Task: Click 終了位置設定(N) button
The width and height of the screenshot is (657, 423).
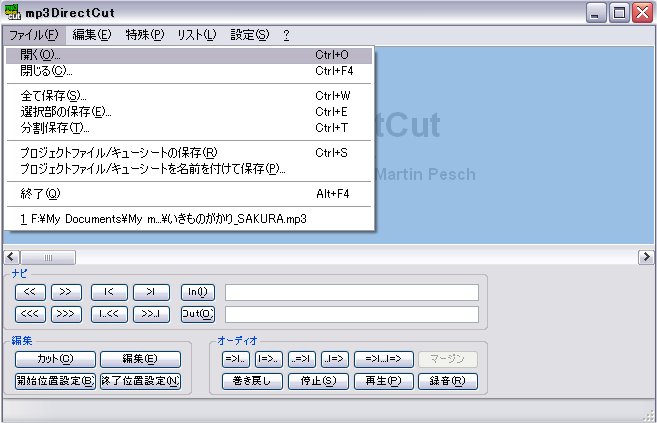Action: 140,381
